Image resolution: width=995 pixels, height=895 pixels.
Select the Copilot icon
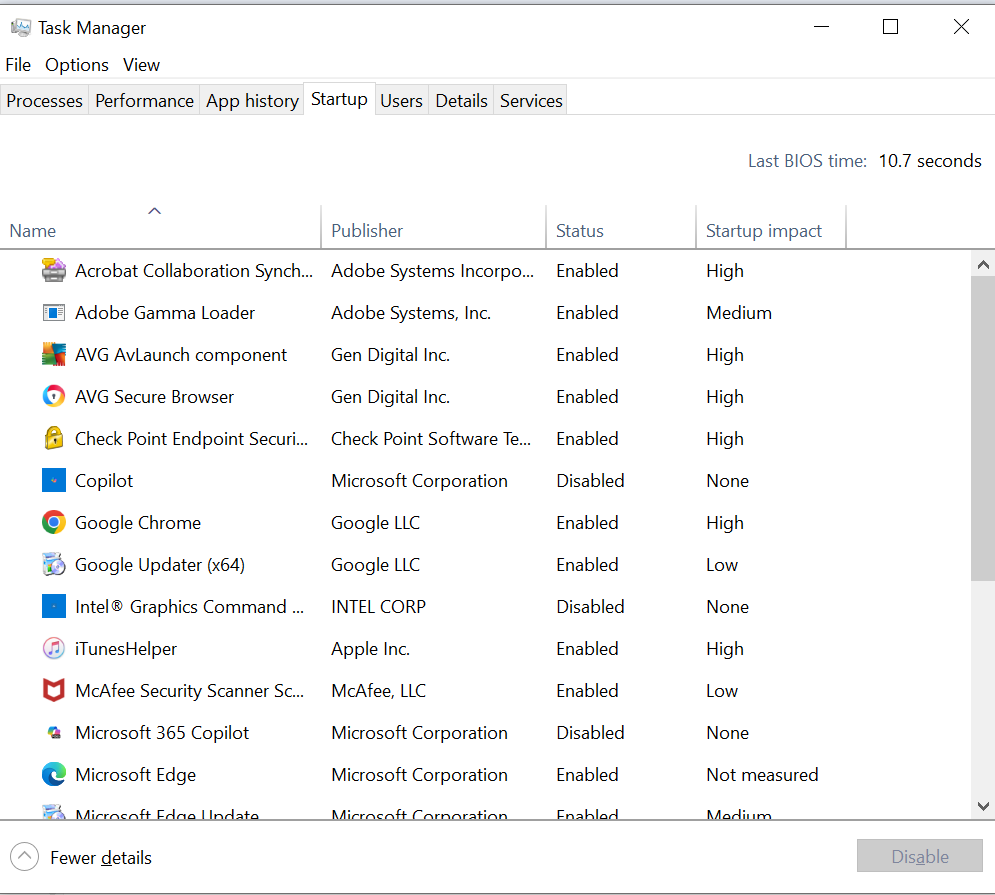click(53, 480)
